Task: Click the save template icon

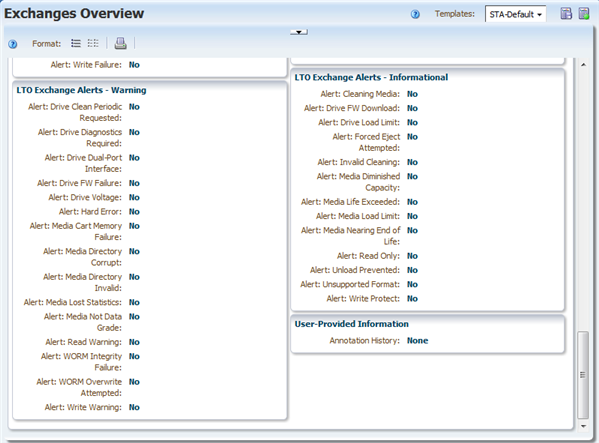Action: [x=566, y=13]
